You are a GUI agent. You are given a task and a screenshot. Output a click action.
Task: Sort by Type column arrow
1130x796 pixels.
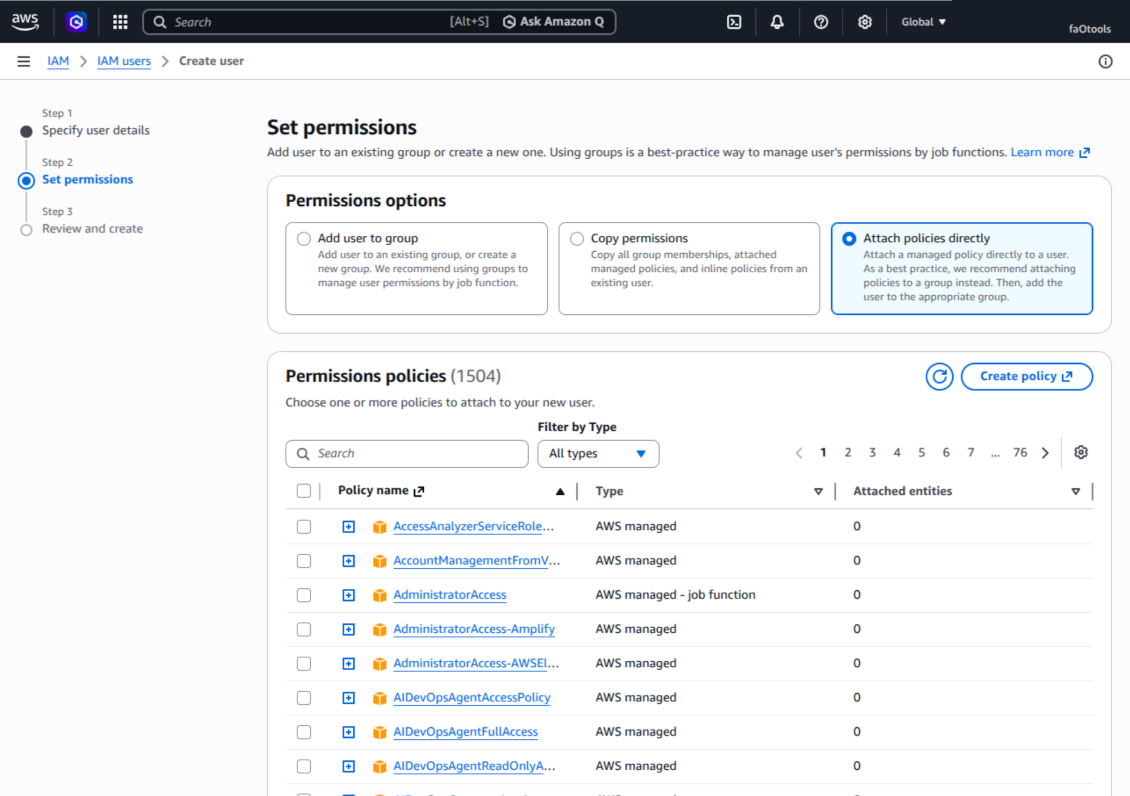coord(818,491)
